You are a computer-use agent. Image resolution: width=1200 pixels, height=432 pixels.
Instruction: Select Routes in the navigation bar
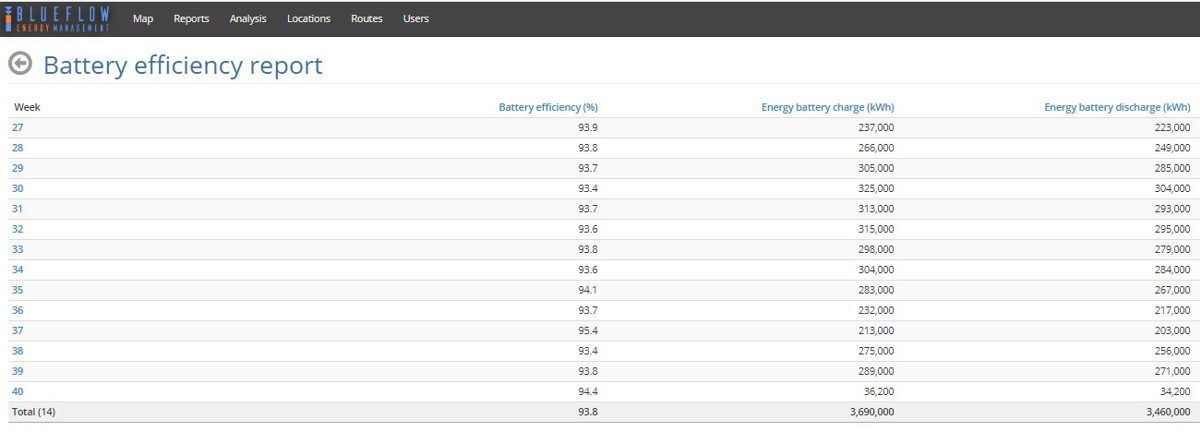point(366,18)
